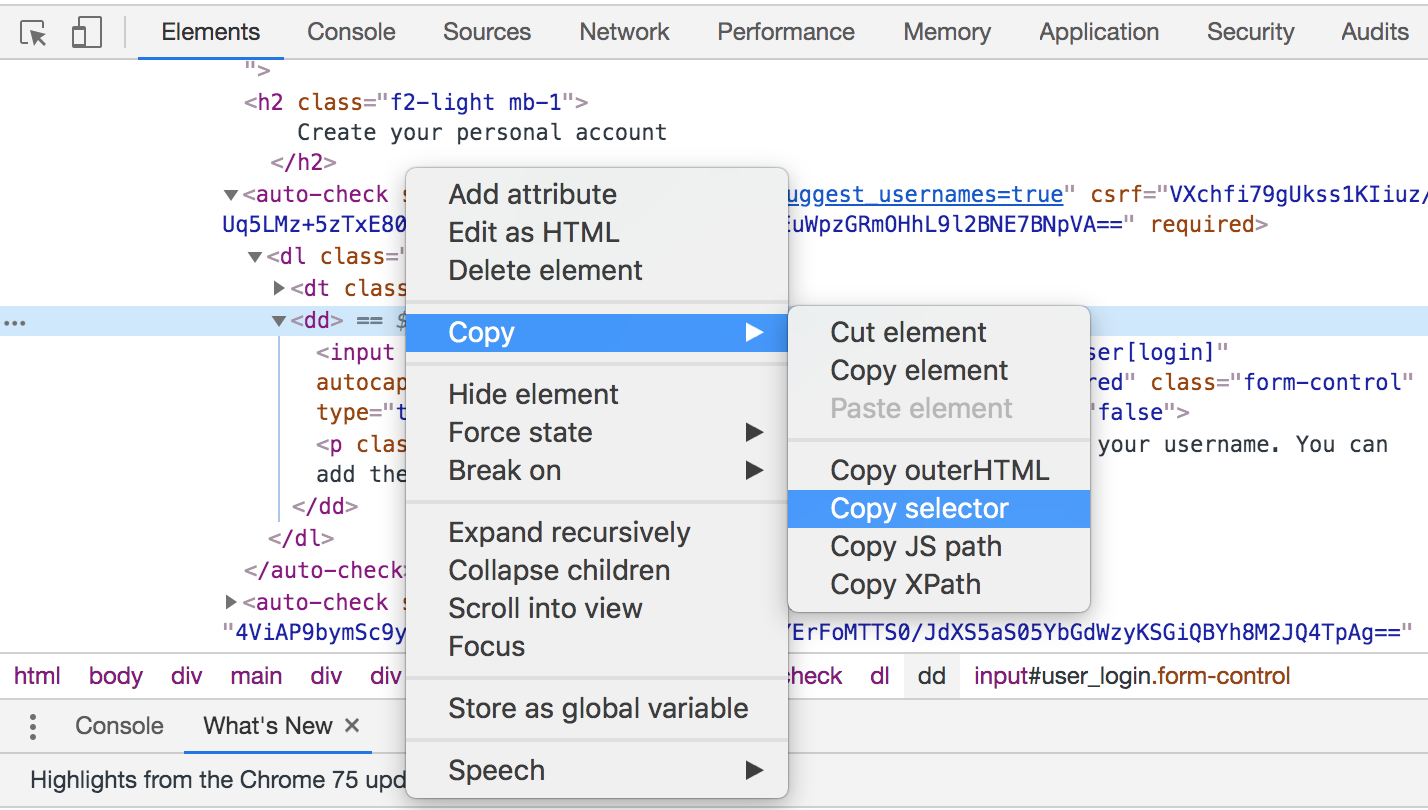1428x810 pixels.
Task: Collapse the first auto-check element
Action: coord(231,195)
